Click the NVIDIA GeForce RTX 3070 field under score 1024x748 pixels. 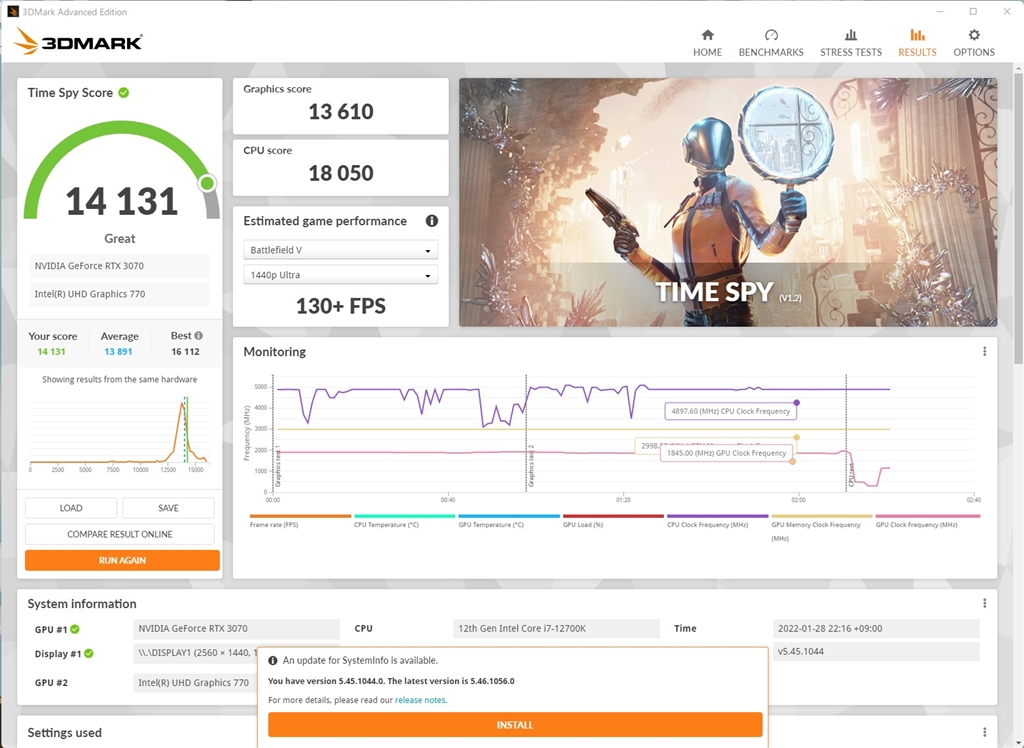120,266
